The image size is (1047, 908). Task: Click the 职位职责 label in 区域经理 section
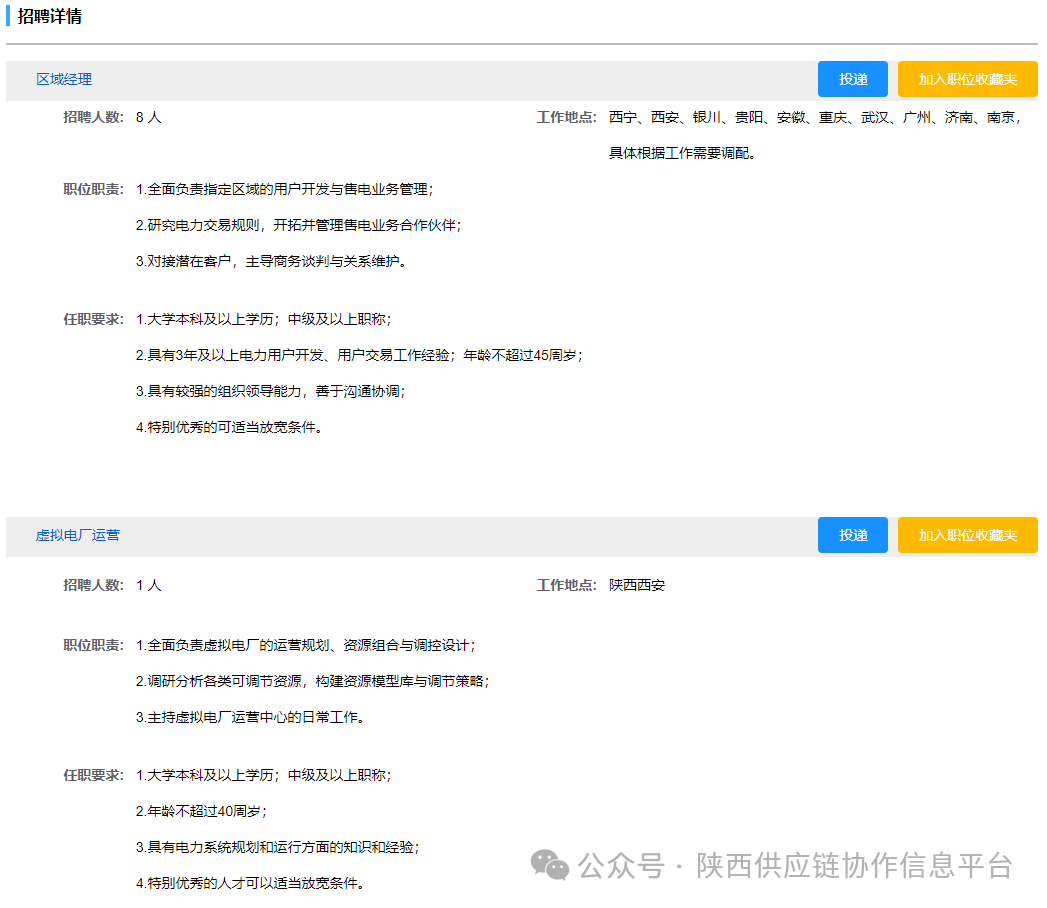click(x=93, y=190)
